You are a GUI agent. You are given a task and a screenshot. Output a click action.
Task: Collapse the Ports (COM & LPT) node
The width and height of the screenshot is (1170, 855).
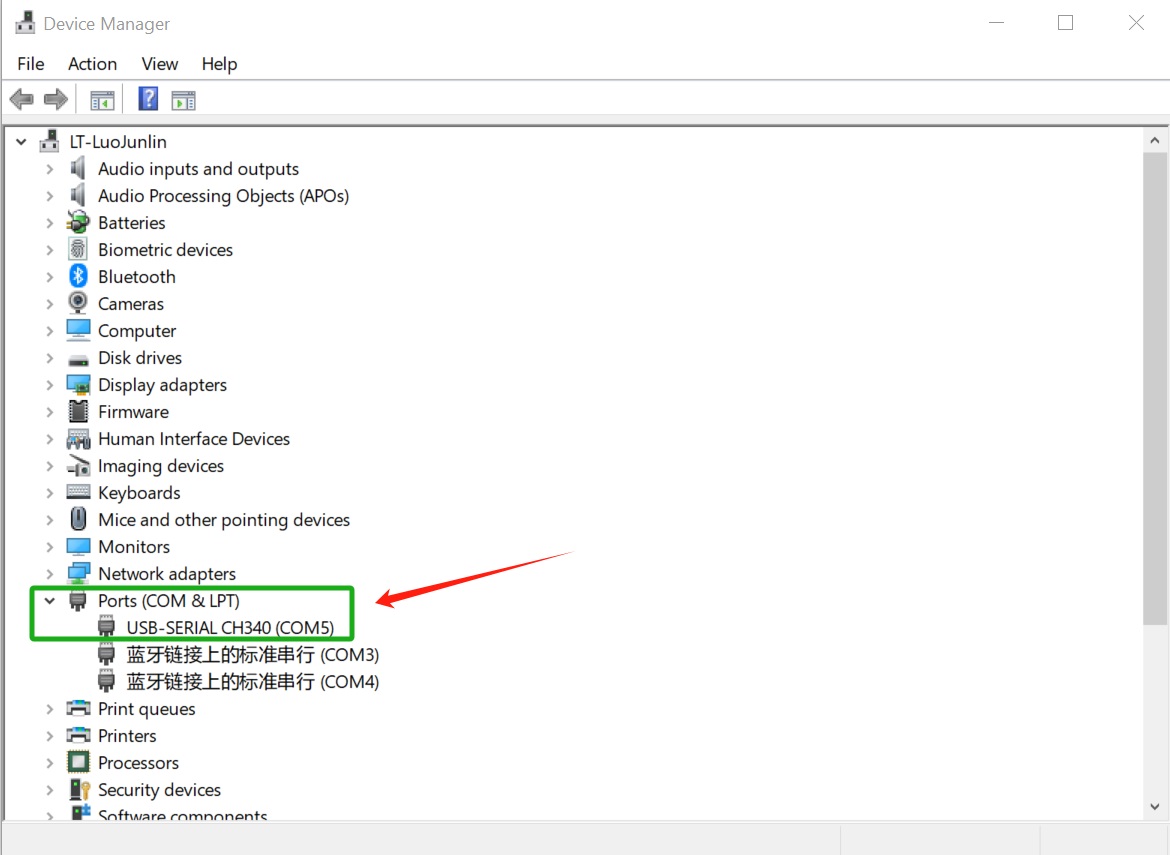tap(49, 600)
